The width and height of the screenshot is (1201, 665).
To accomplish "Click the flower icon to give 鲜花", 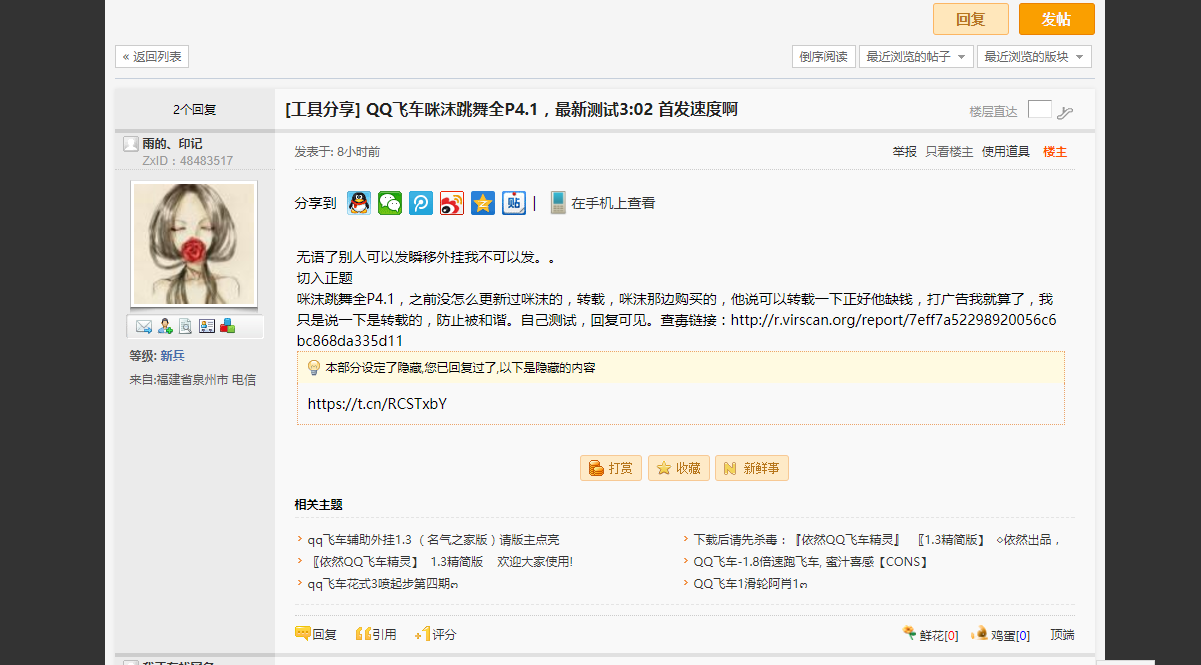I will click(x=910, y=633).
